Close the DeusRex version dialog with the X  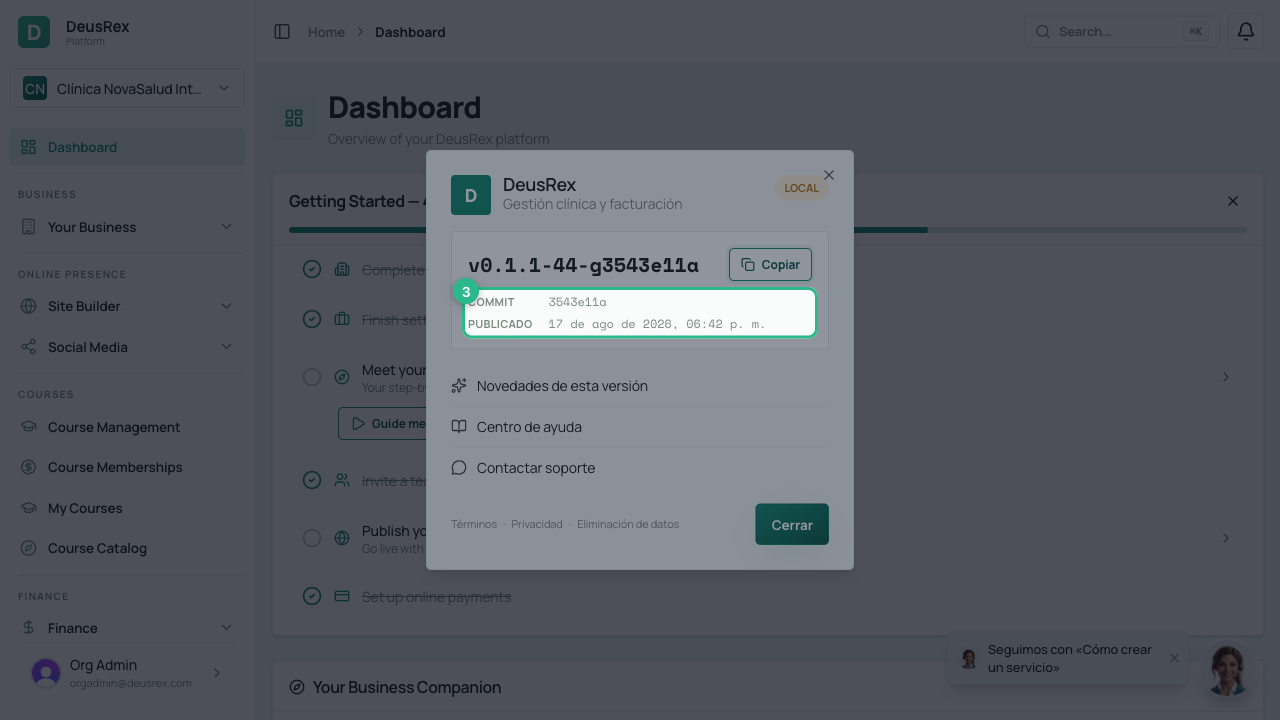point(829,175)
